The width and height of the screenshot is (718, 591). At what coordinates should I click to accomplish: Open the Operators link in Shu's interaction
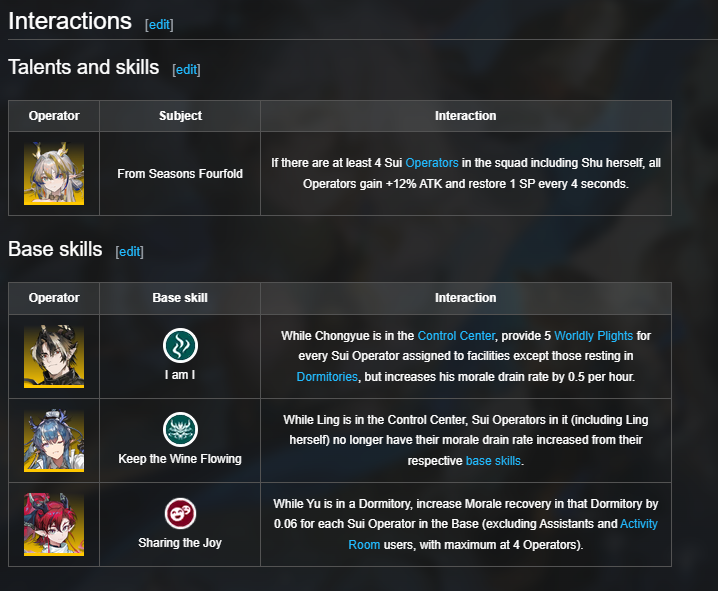click(432, 163)
